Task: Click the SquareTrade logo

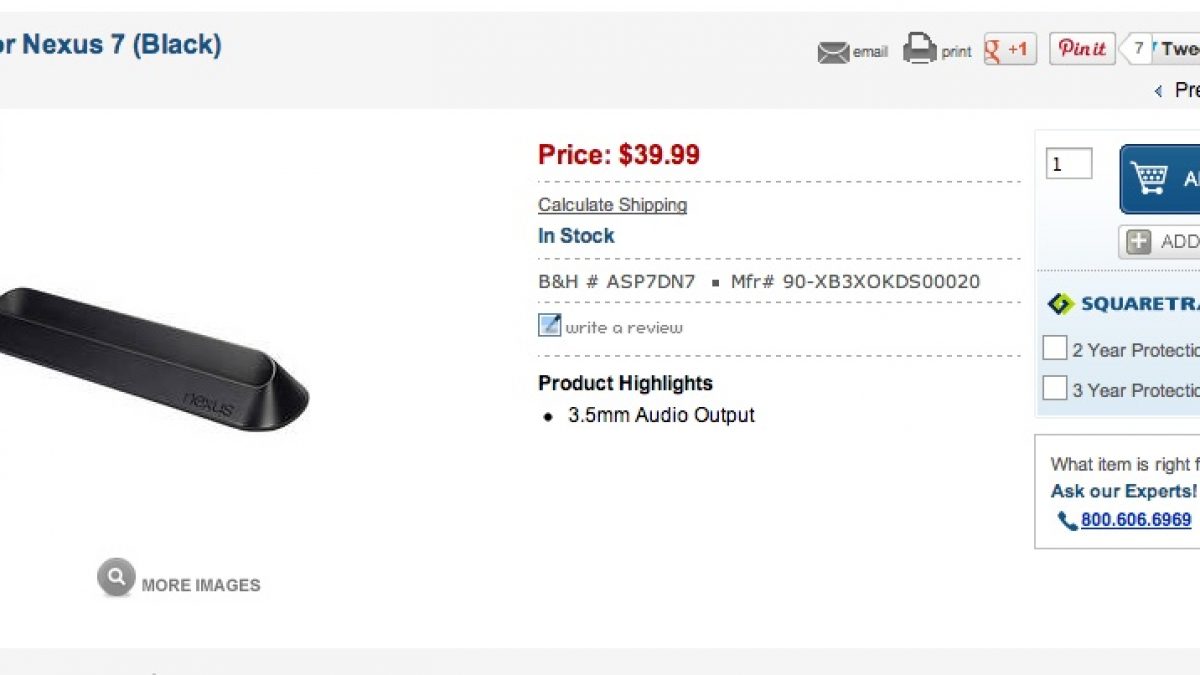Action: point(1122,304)
